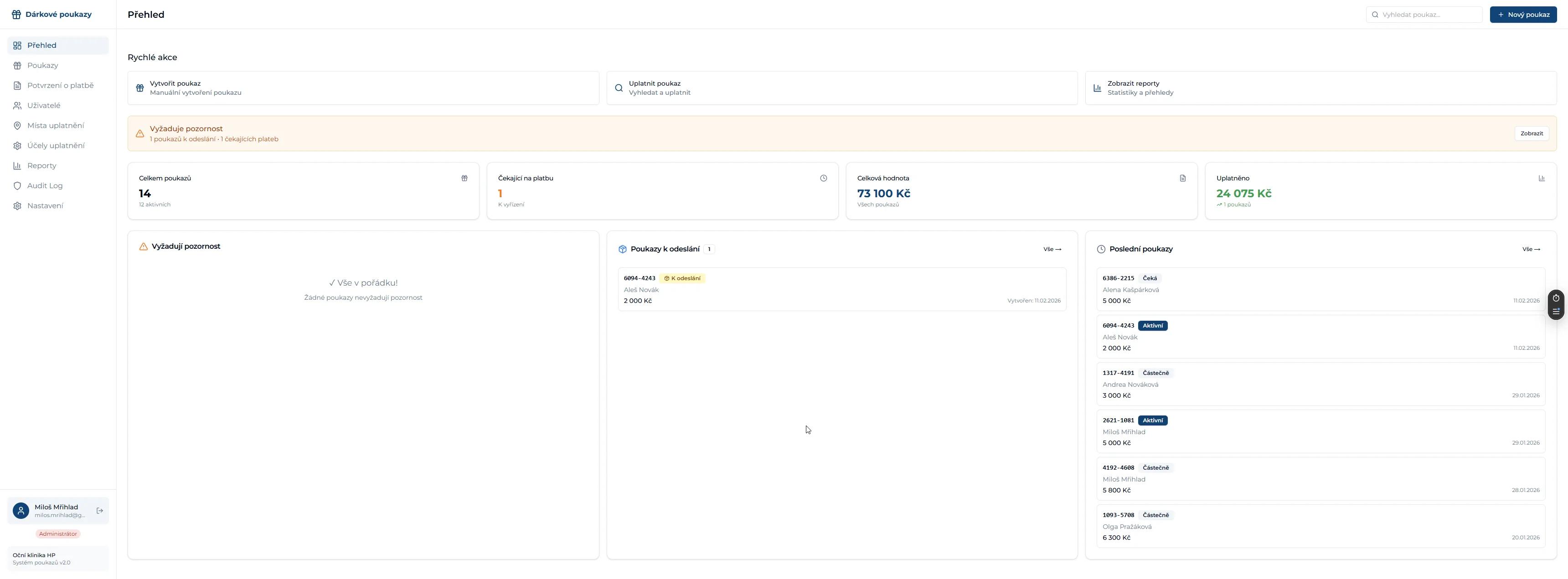Click the gift icon in Celkem poukazů card

(x=464, y=178)
